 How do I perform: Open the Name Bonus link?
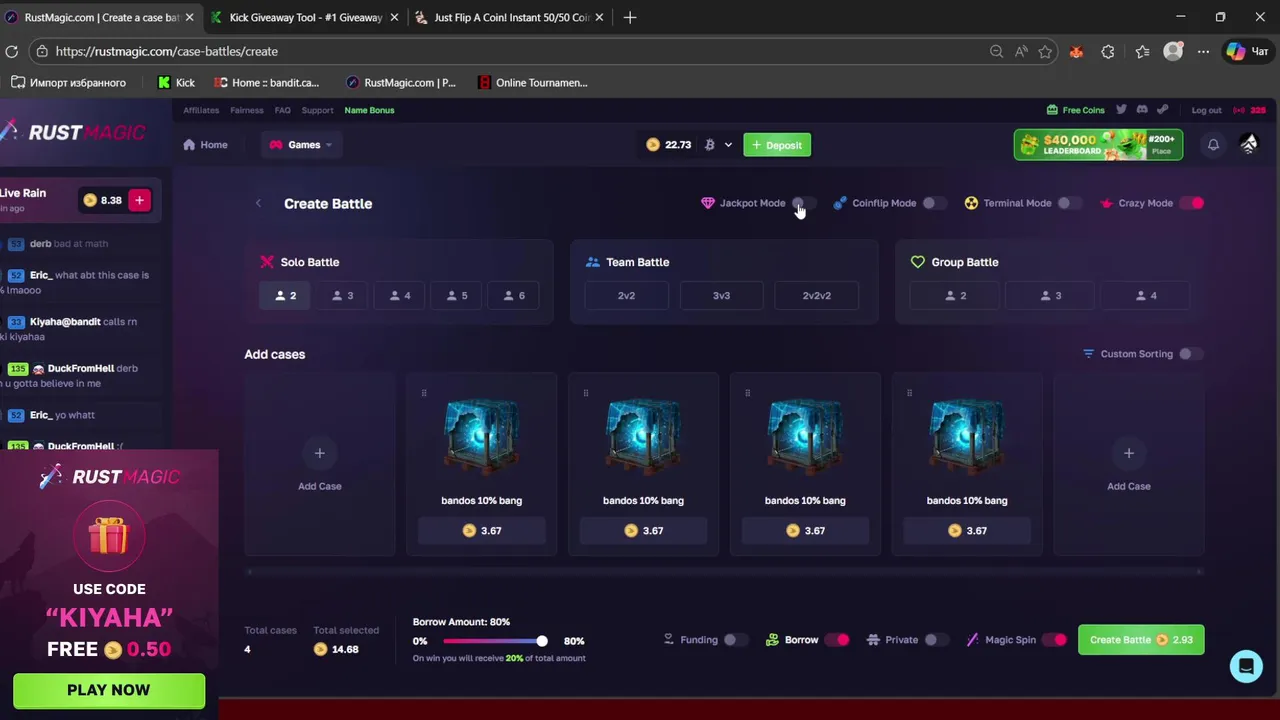point(369,110)
